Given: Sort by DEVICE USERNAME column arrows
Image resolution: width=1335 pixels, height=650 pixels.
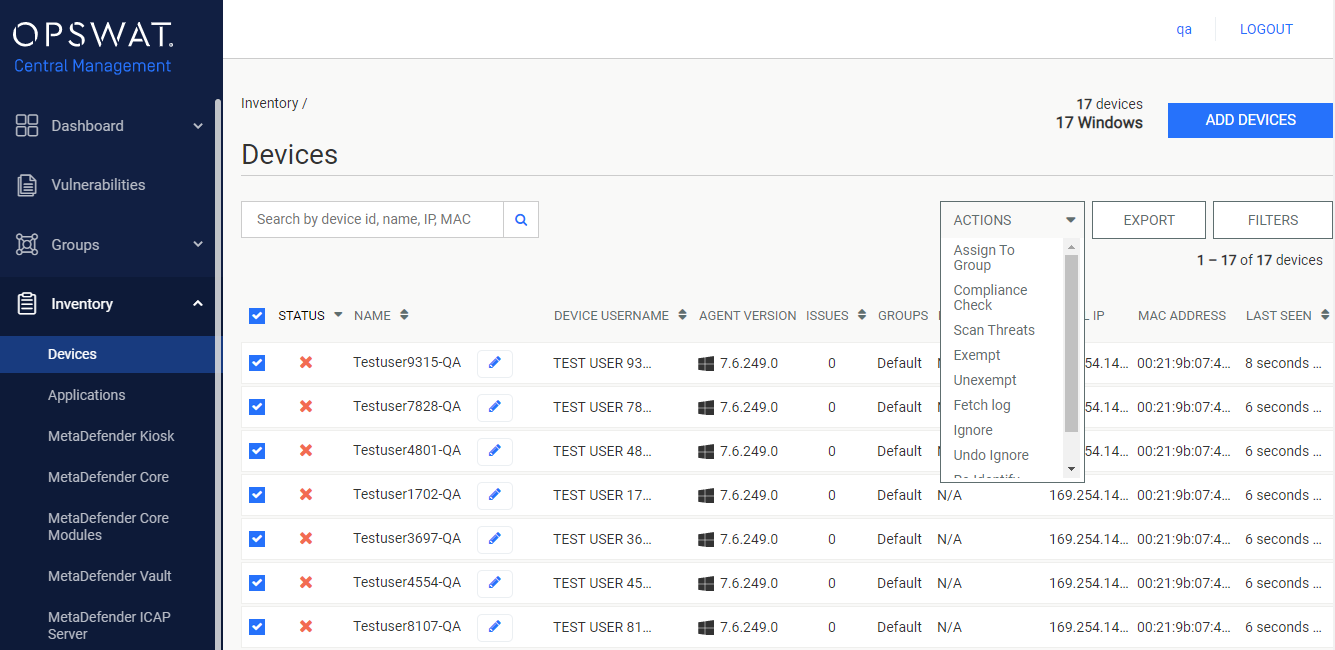Looking at the screenshot, I should [682, 315].
